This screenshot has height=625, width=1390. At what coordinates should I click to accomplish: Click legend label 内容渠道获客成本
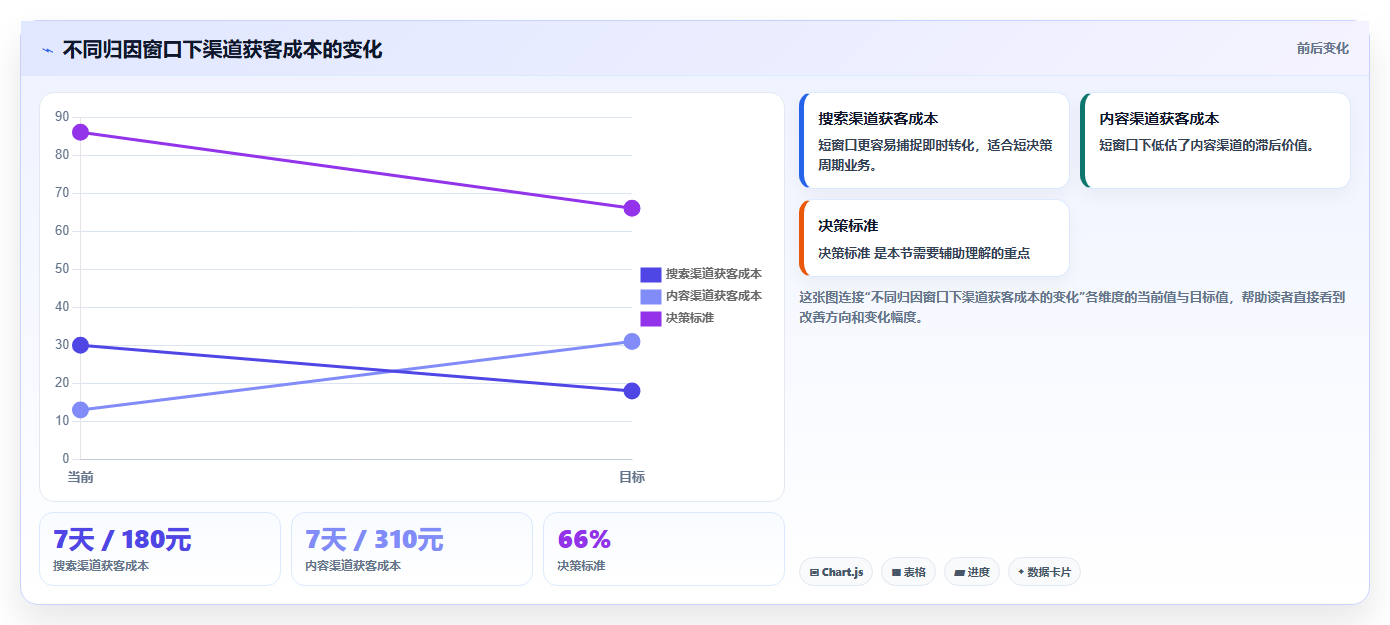pos(714,296)
